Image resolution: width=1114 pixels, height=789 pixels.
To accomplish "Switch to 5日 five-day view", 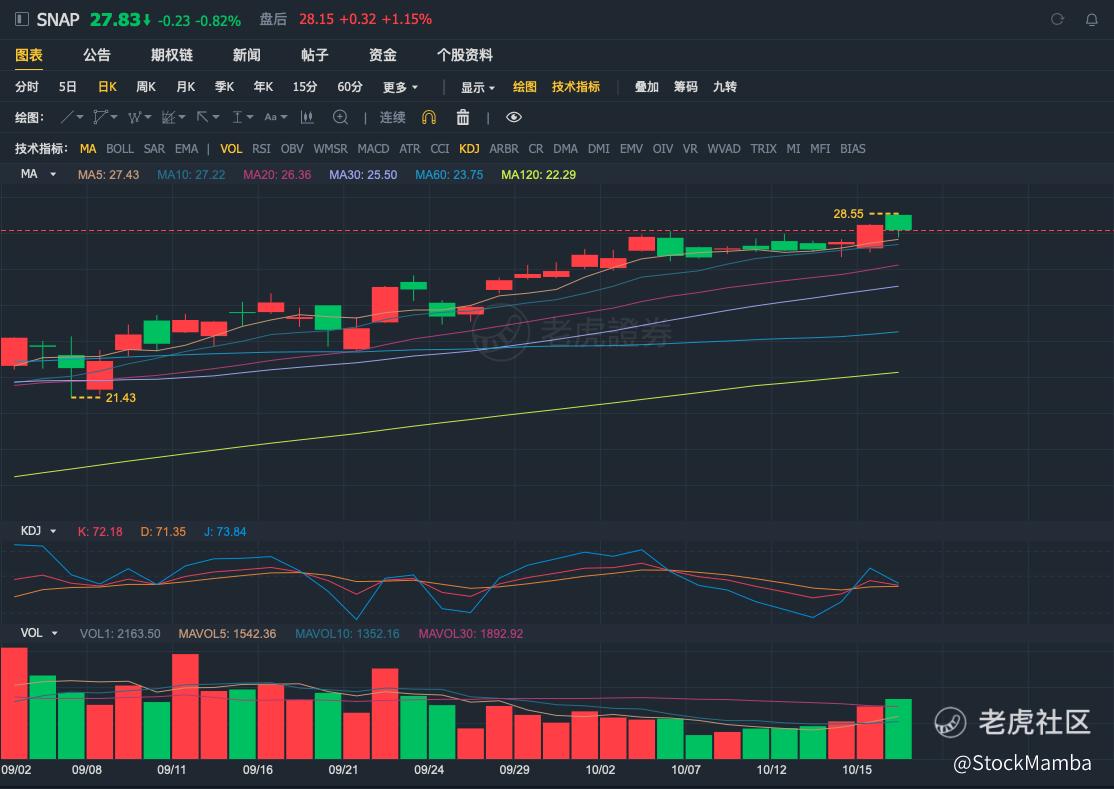I will tap(67, 87).
